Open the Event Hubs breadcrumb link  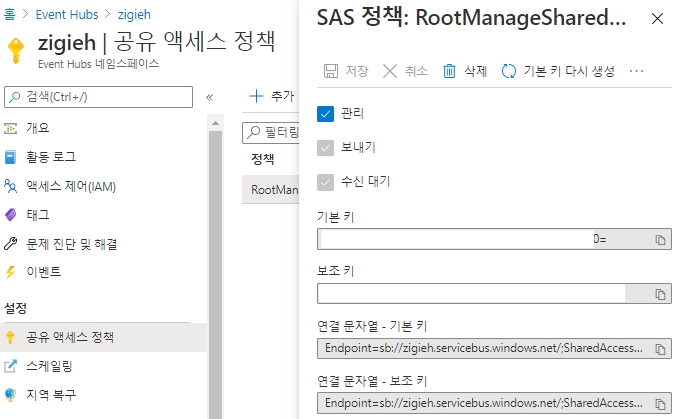(67, 14)
